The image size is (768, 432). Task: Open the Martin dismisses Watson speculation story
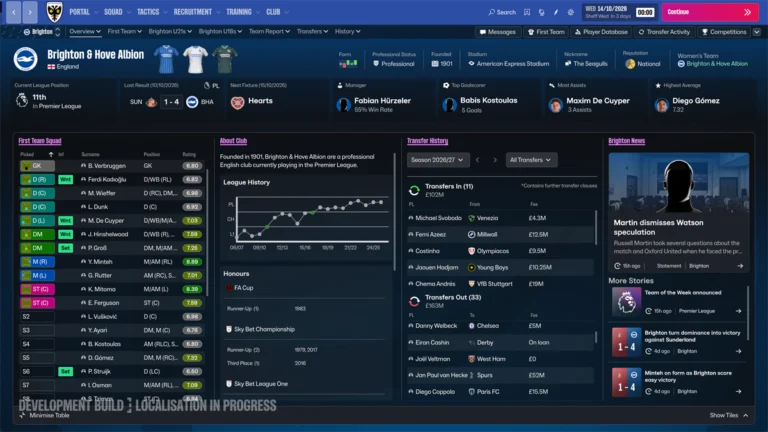678,212
